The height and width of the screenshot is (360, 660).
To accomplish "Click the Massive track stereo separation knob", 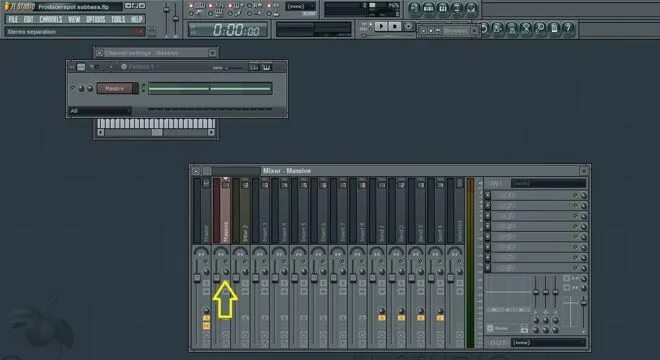I will tap(226, 272).
